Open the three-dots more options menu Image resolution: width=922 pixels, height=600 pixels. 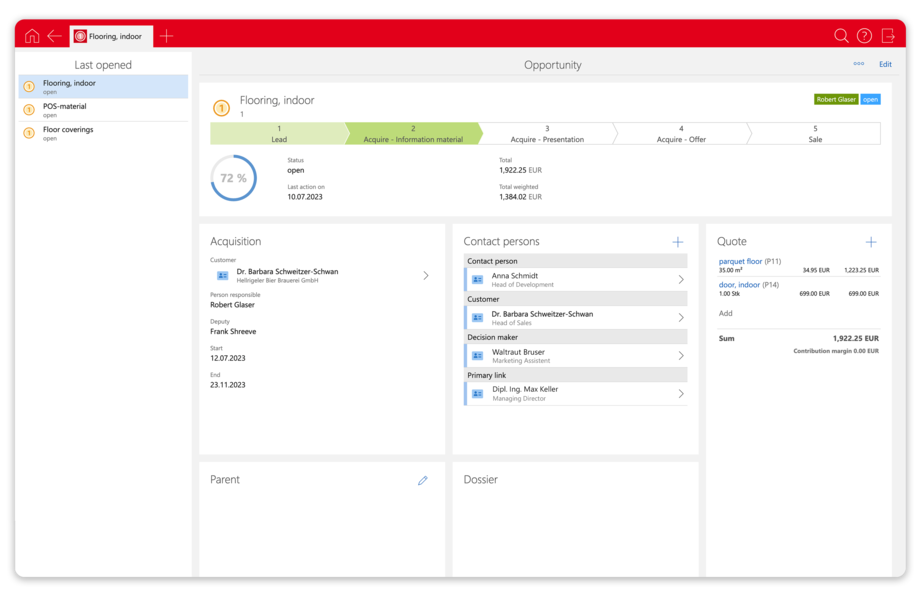(858, 64)
